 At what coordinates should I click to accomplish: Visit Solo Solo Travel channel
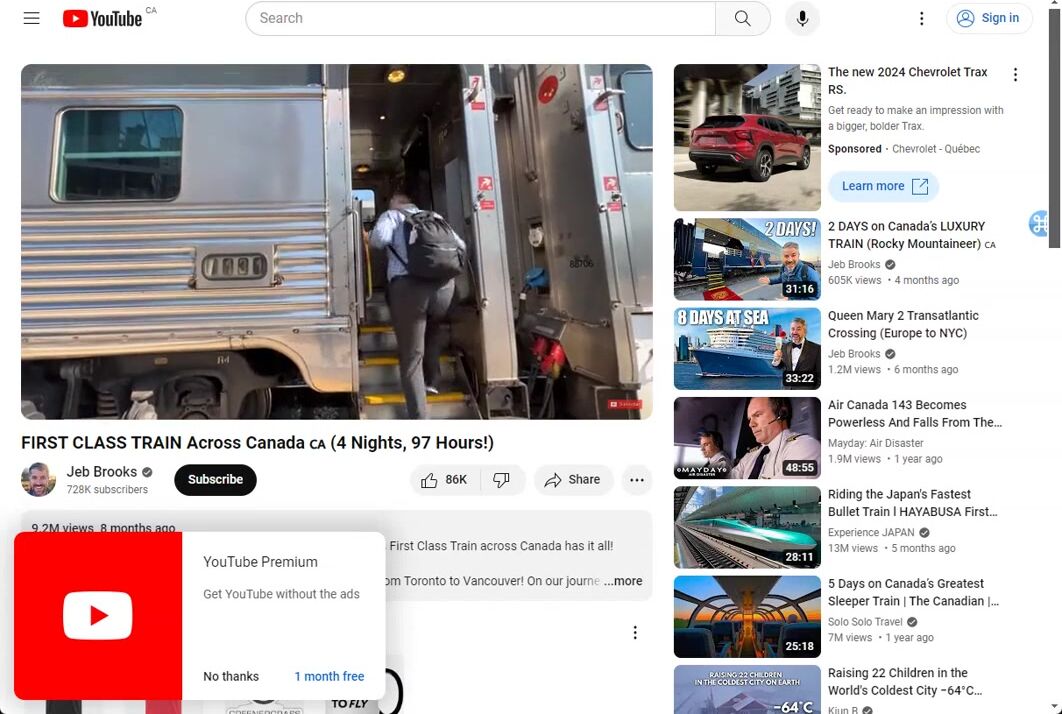pos(865,622)
